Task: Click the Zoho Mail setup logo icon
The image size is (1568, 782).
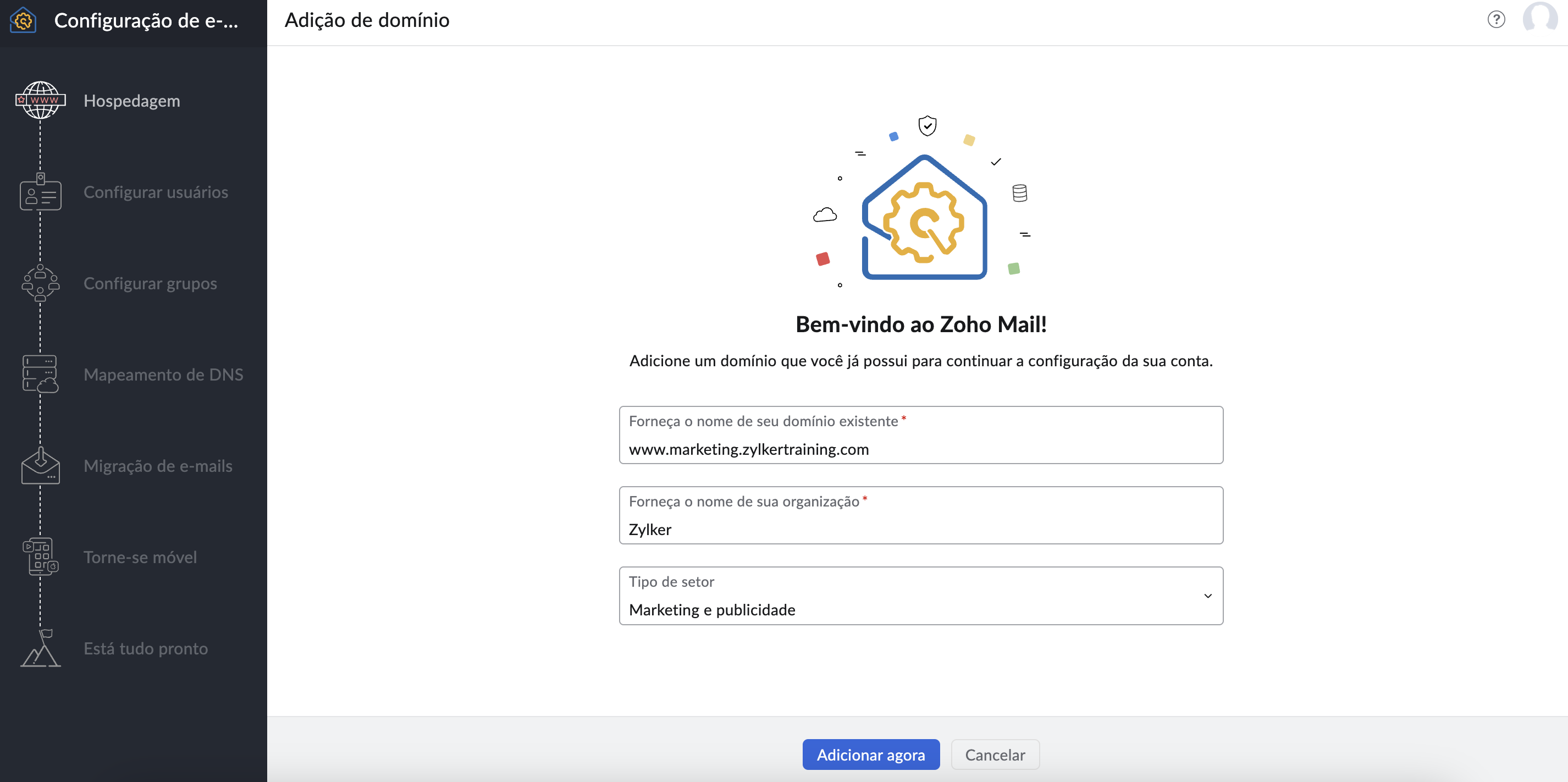Action: click(x=23, y=20)
